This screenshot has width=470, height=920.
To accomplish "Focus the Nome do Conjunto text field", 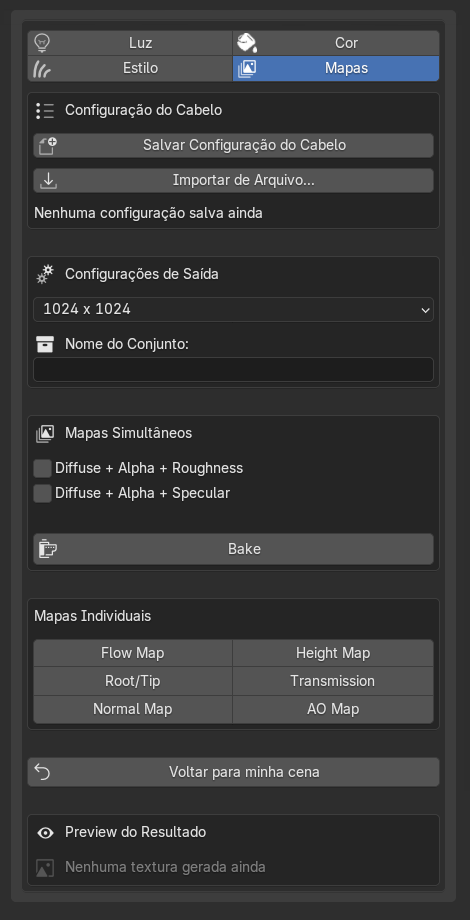I will (x=234, y=370).
